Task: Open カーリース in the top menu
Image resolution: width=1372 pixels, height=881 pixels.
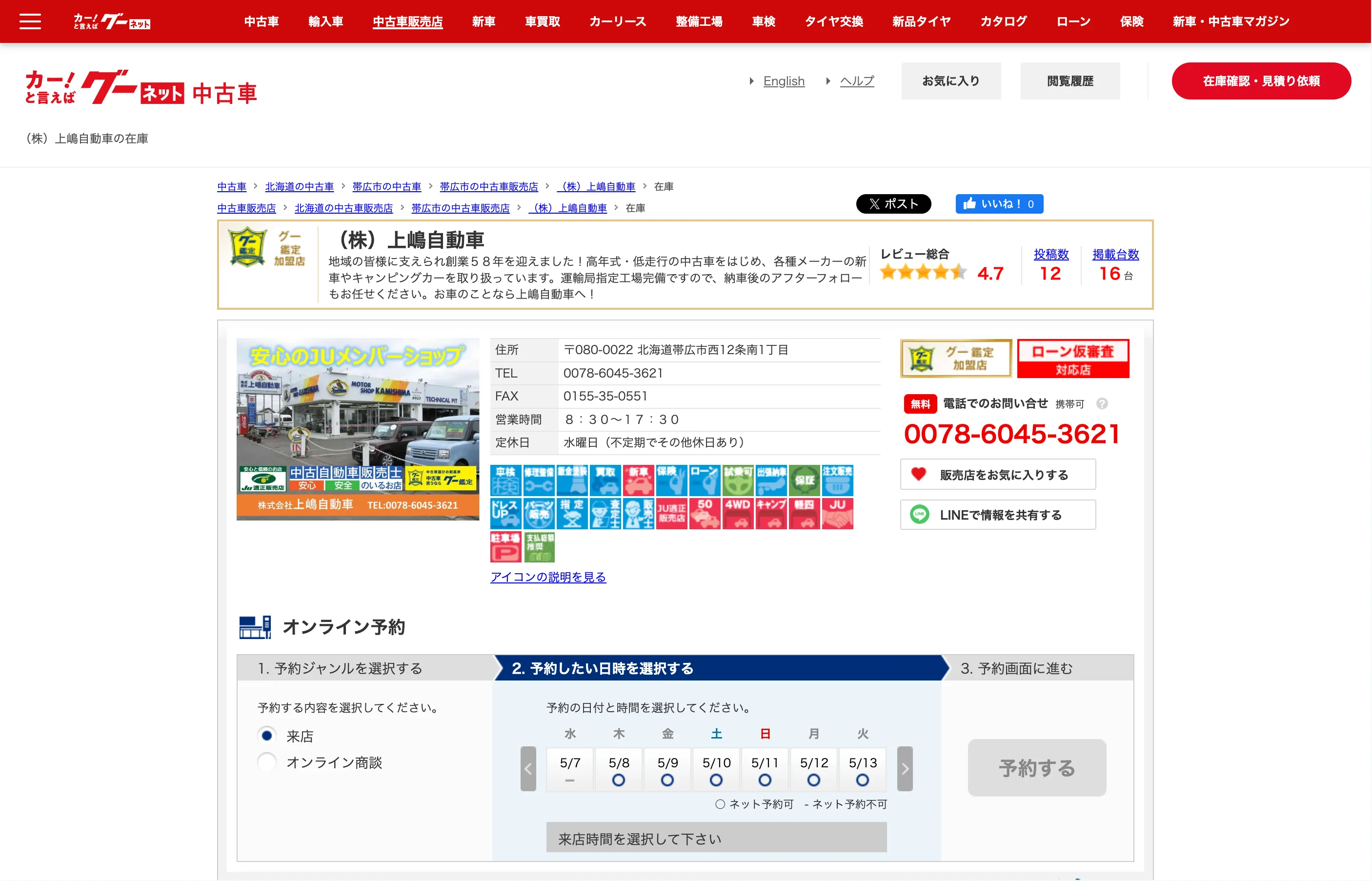Action: pyautogui.click(x=617, y=22)
